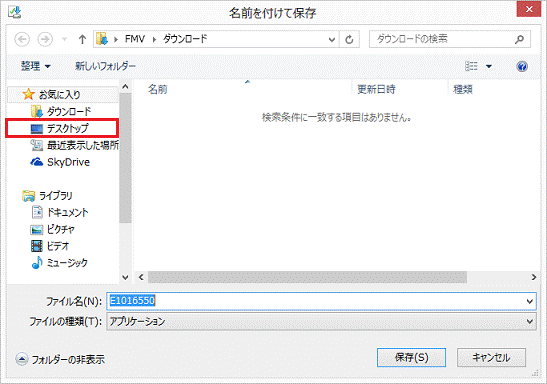The image size is (547, 384).
Task: Expand the address bar history dropdown
Action: tap(332, 39)
